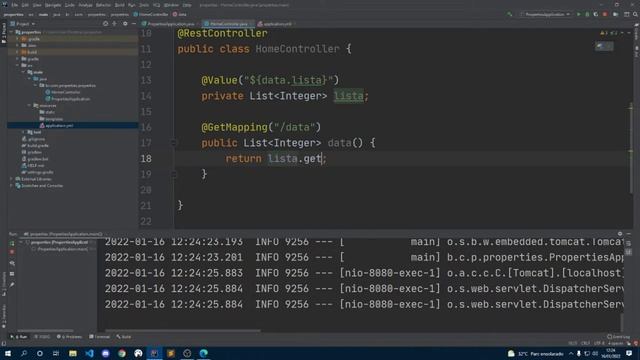Screen dimensions: 640x360
Task: Select HomeController in project tree
Action: coord(63,92)
